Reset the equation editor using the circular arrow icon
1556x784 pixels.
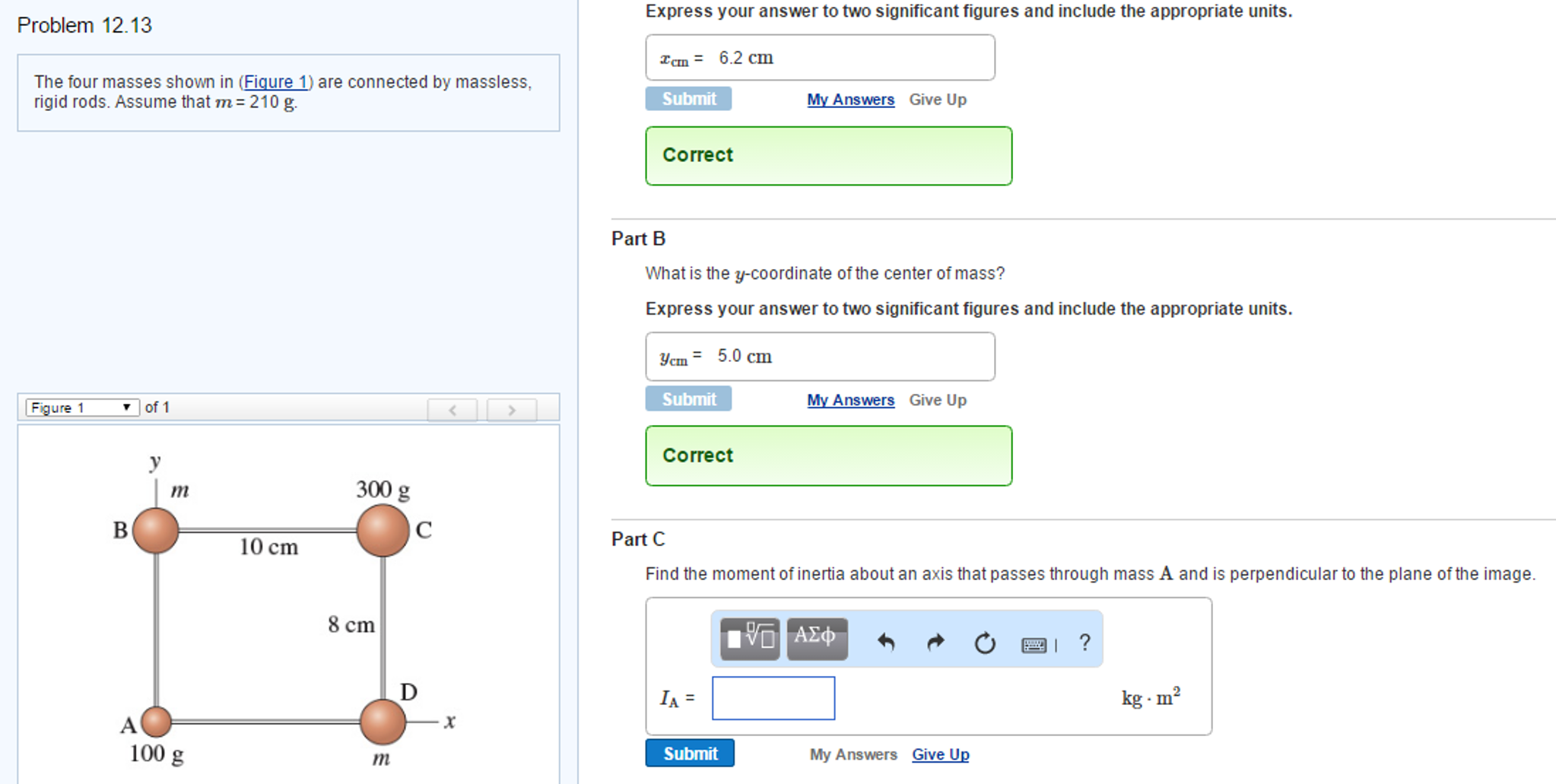point(984,643)
